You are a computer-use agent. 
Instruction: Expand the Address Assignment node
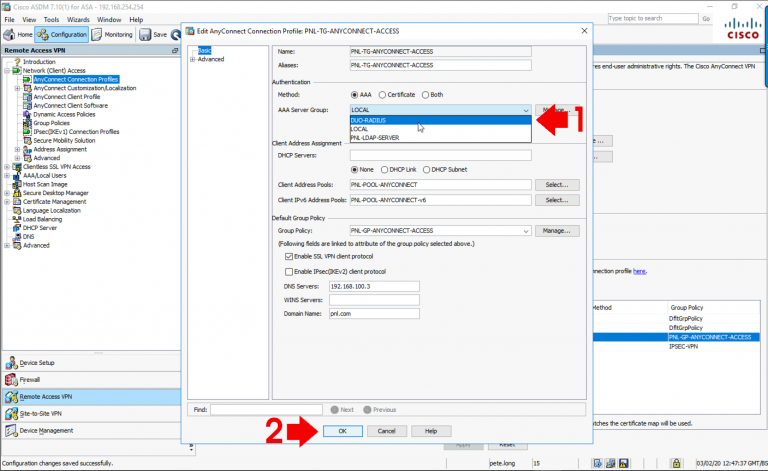[x=18, y=149]
